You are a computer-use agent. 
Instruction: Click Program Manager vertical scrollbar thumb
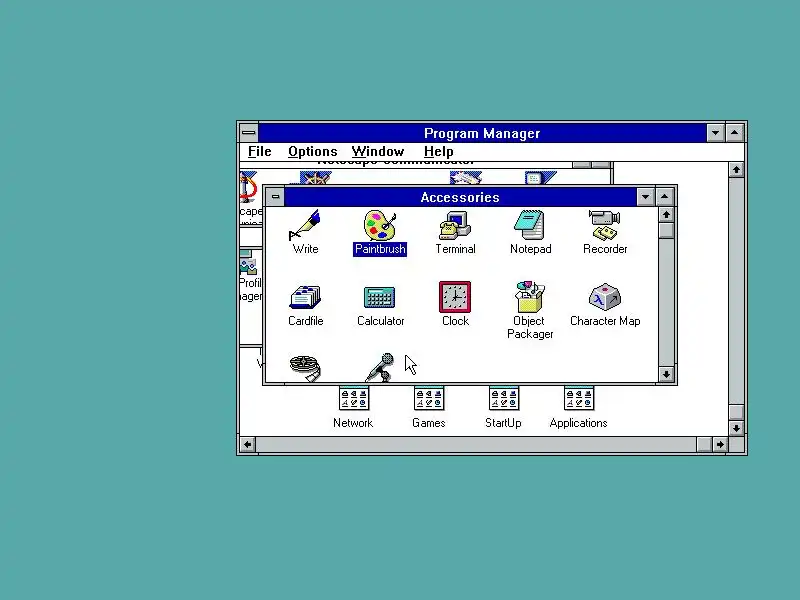pyautogui.click(x=736, y=412)
